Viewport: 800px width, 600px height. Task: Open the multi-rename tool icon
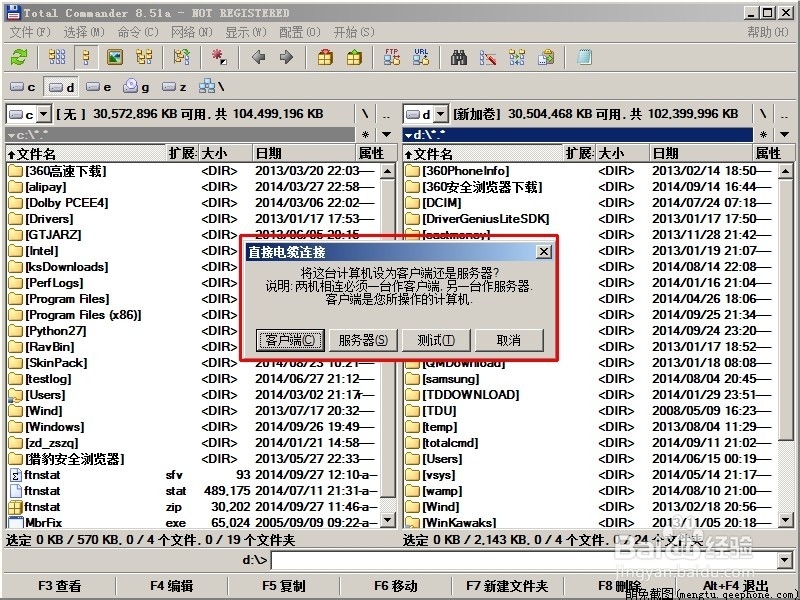click(x=488, y=57)
